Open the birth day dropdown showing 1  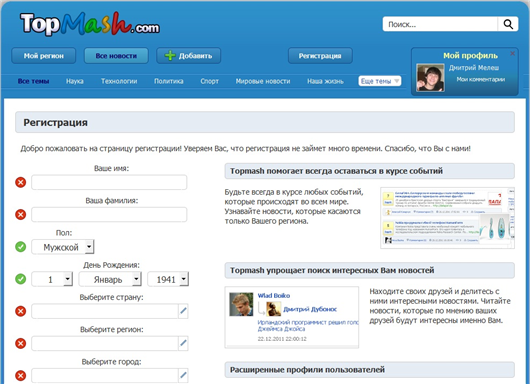click(52, 279)
